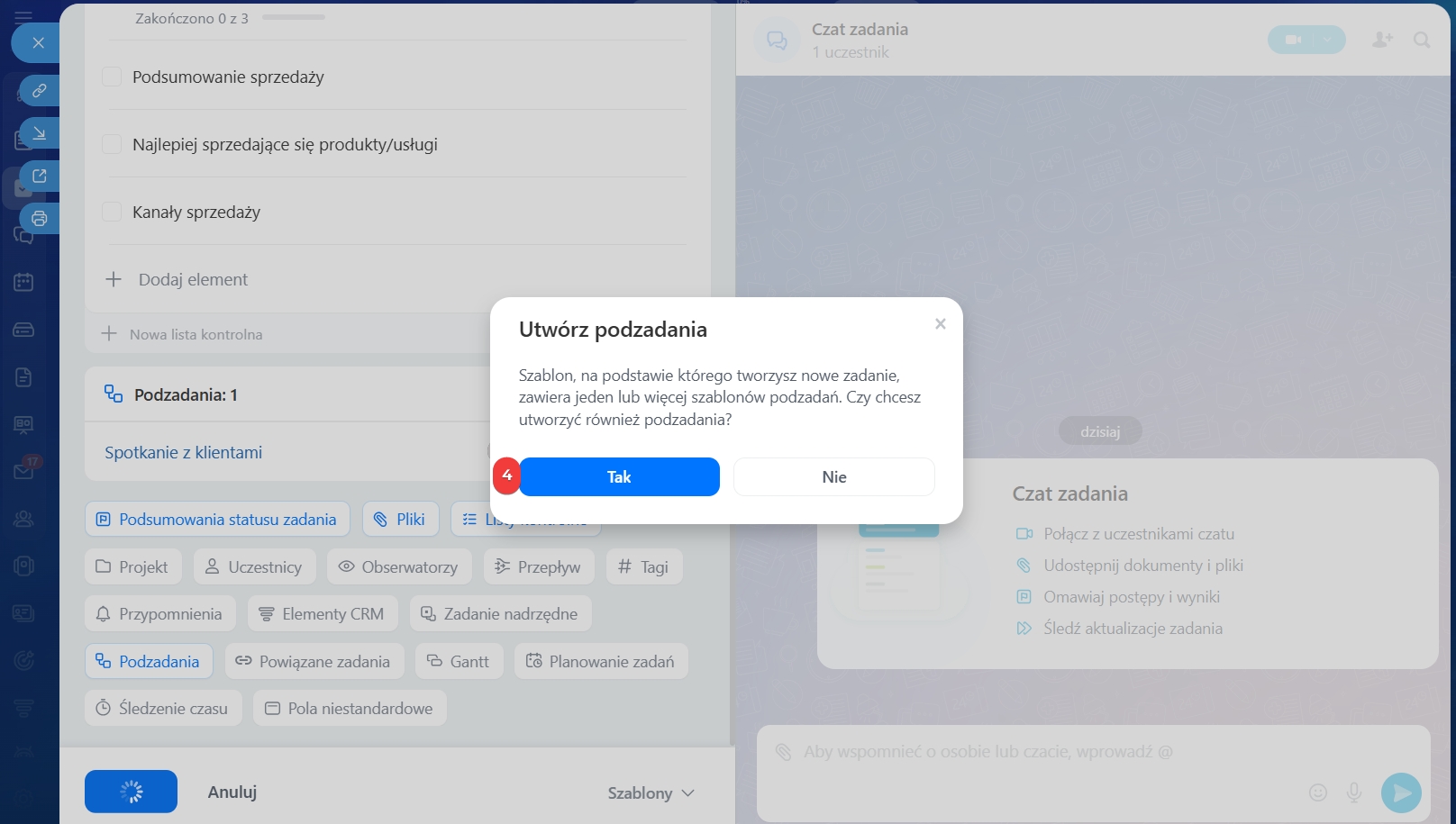
Task: Open the emoji picker in chat
Action: click(x=1317, y=792)
